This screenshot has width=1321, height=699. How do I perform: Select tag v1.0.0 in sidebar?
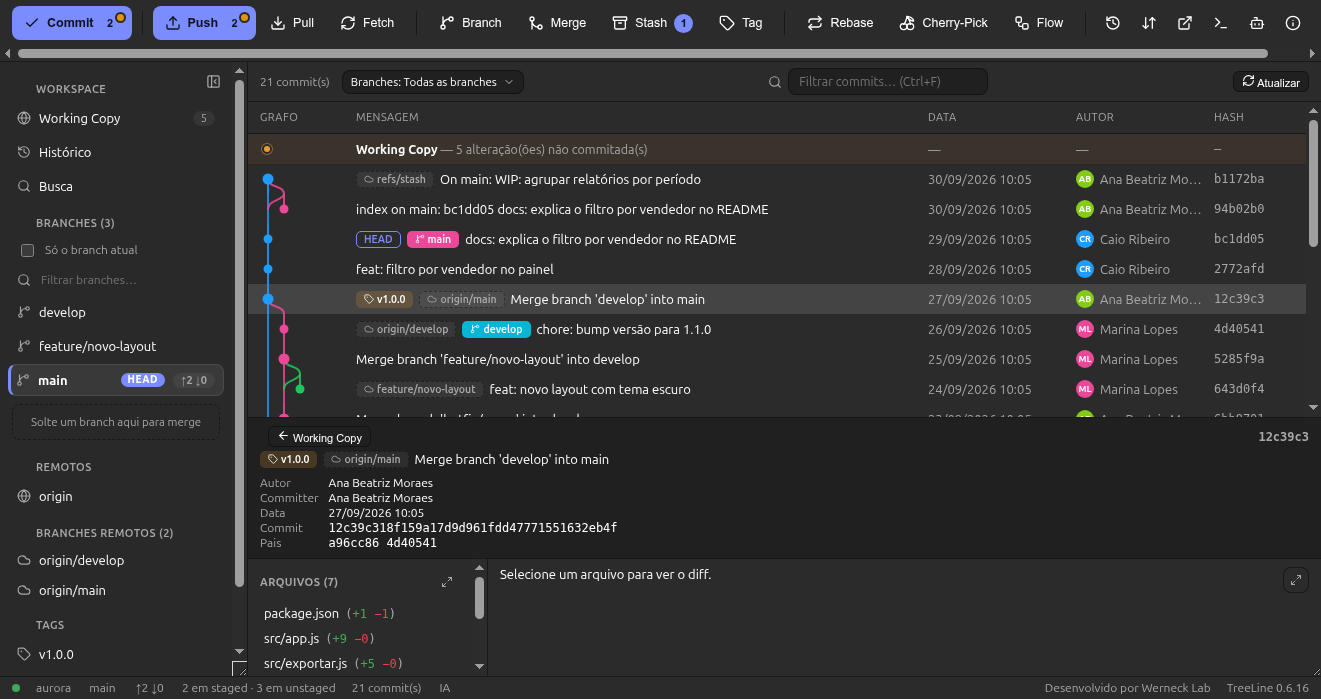pos(116,654)
